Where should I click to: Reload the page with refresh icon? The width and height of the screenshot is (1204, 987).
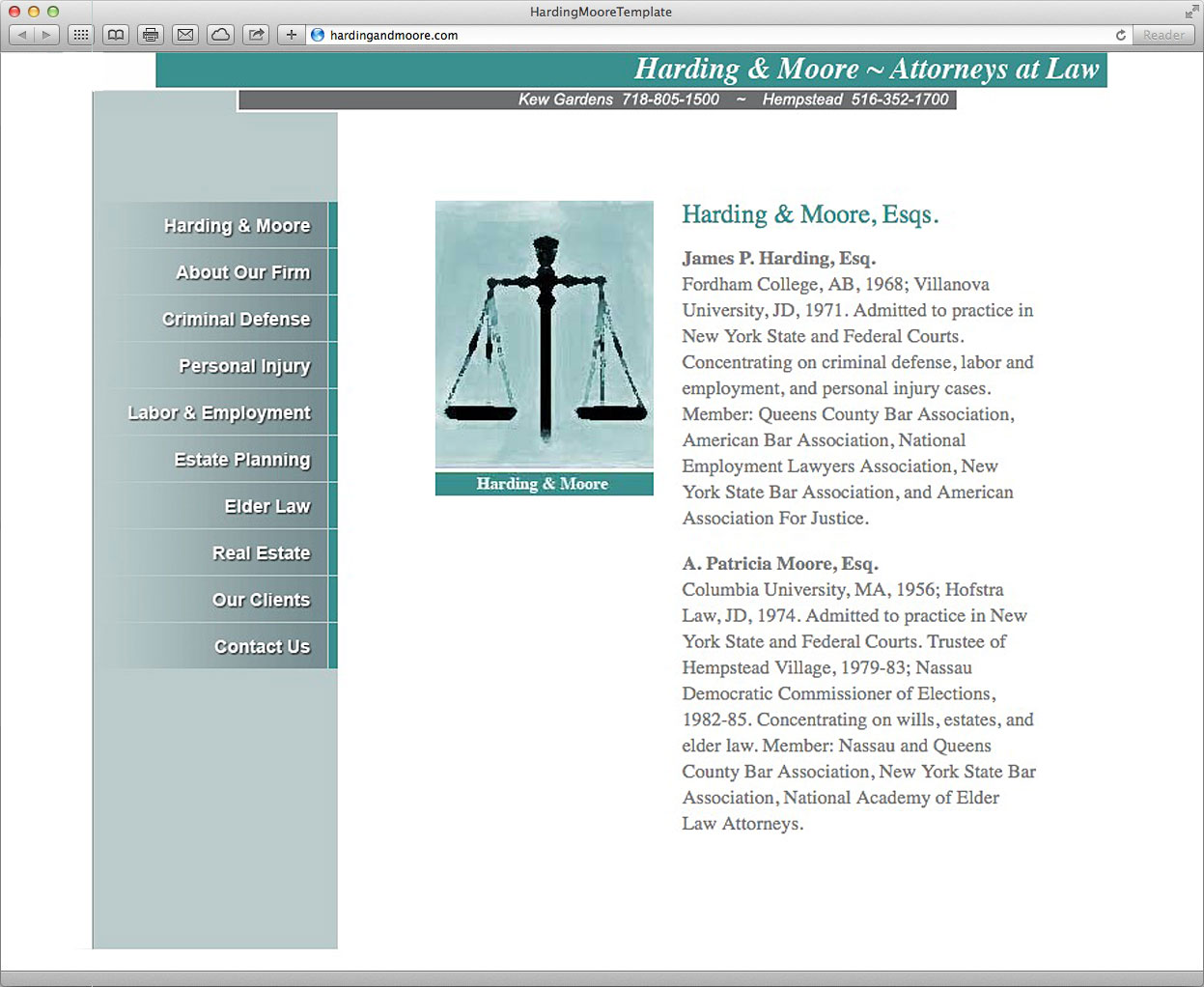1120,35
